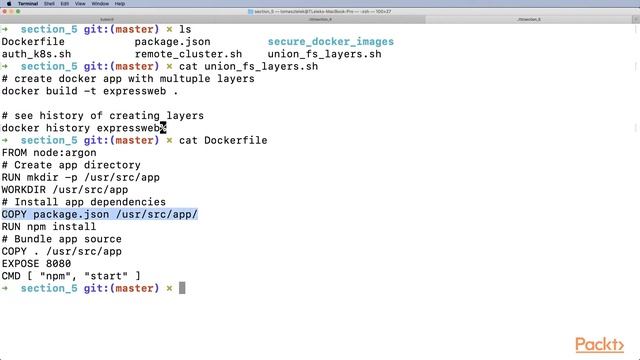Click 'RUN npm install' line

49,227
